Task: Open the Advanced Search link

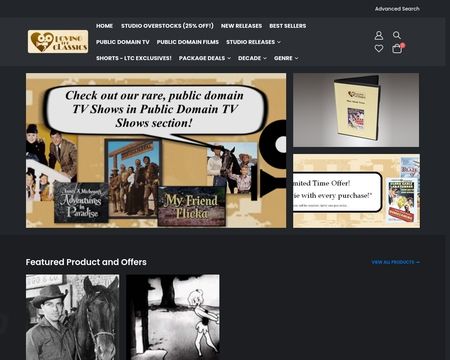Action: [397, 9]
